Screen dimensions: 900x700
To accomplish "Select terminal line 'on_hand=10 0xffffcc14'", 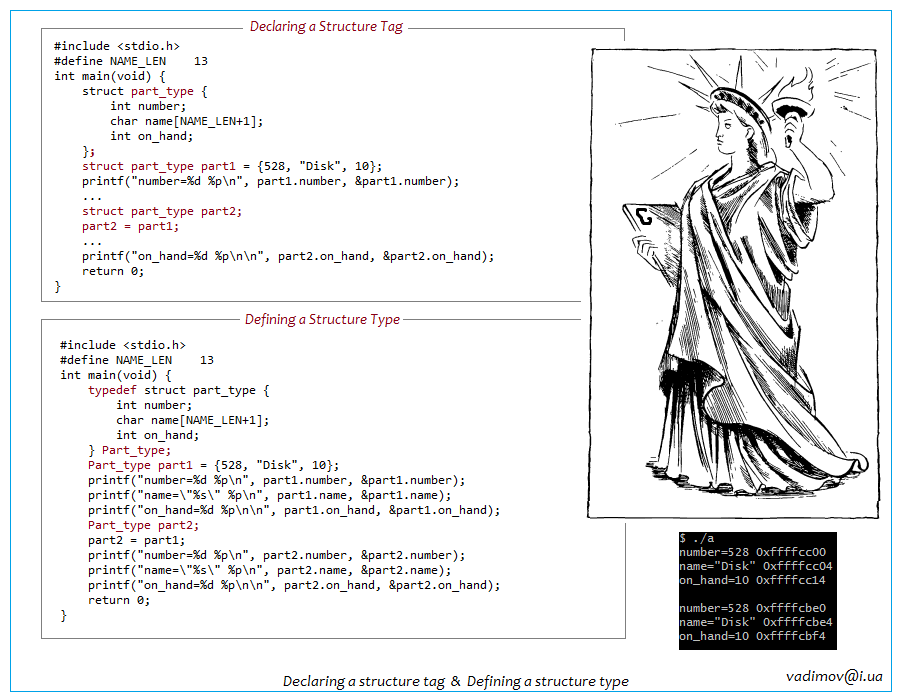I will [752, 580].
